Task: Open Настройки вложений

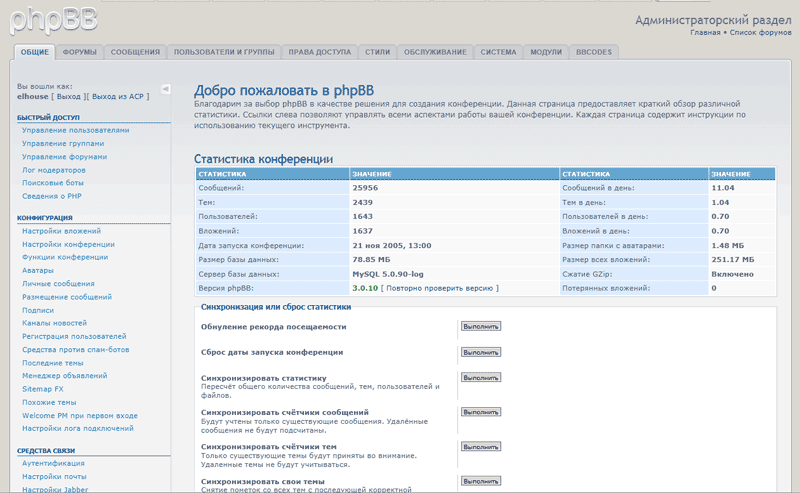Action: 61,231
